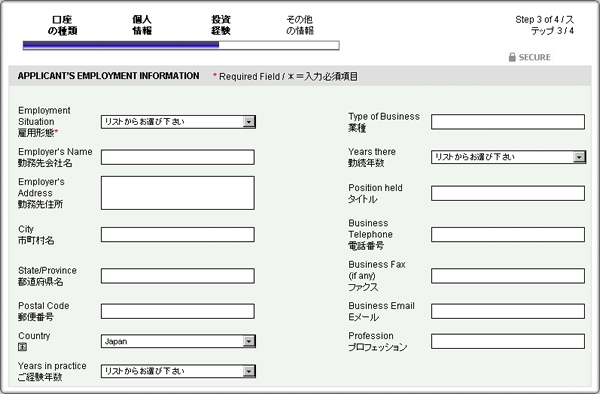The width and height of the screenshot is (600, 394).
Task: Click the Type of Business input field
Action: point(508,122)
